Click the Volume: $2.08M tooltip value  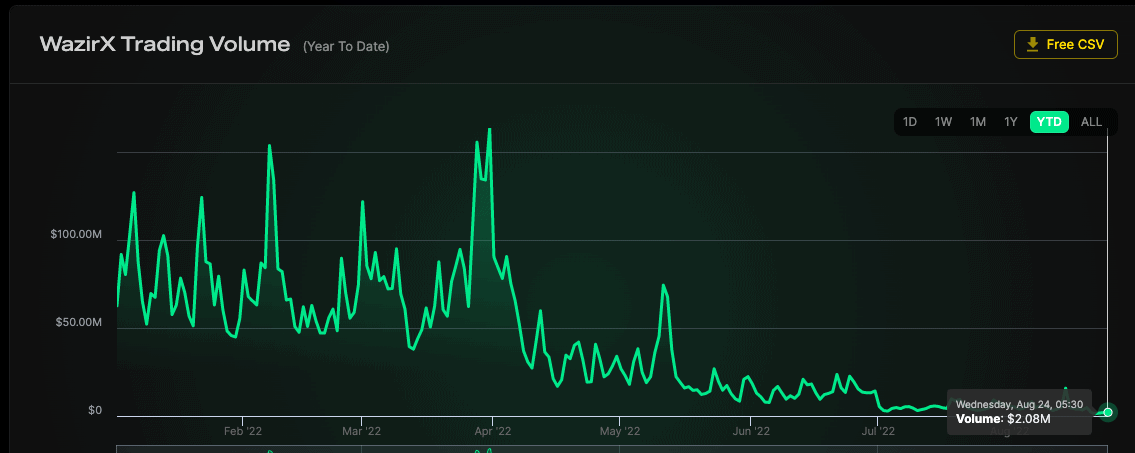point(1003,418)
